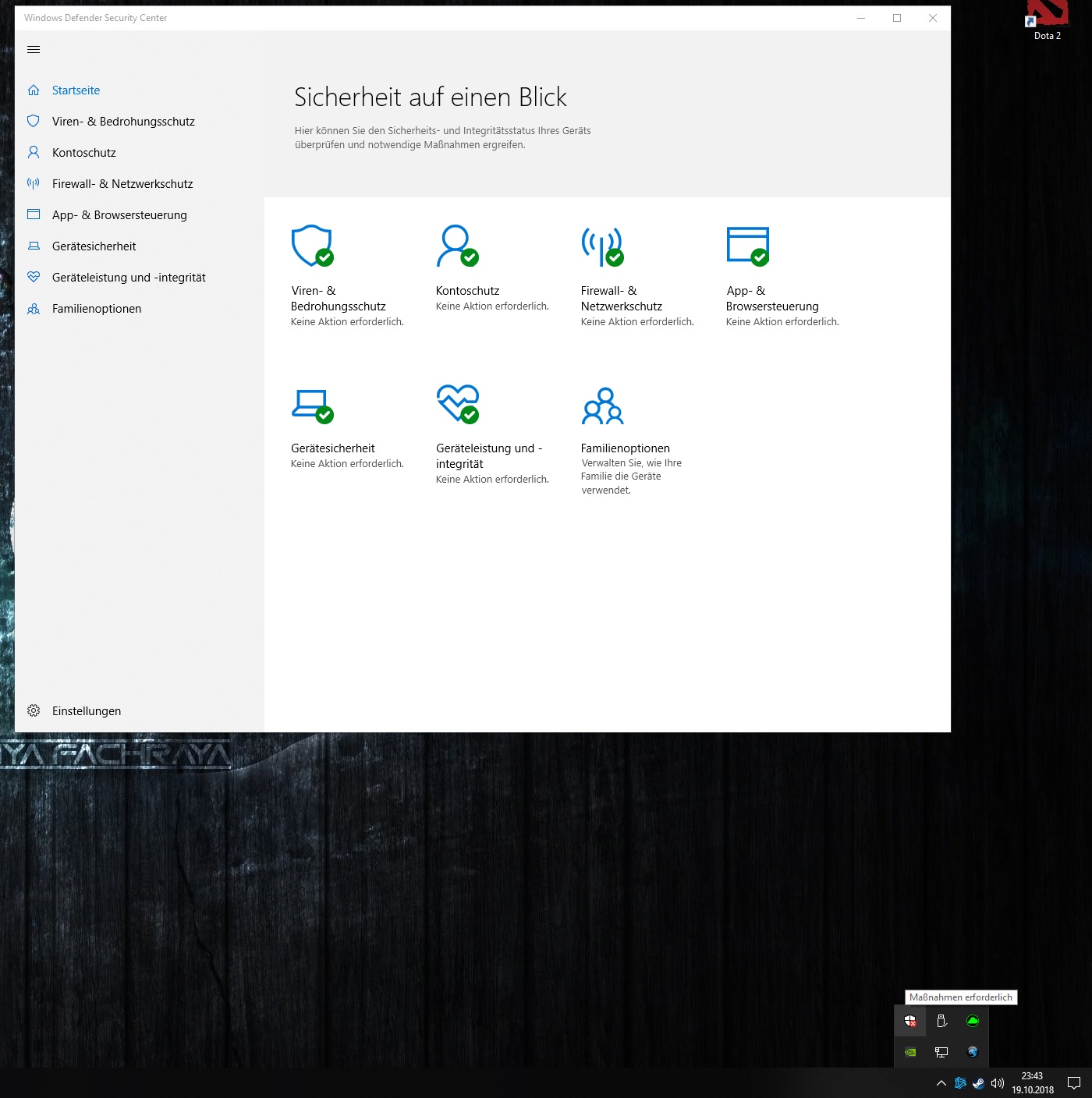This screenshot has width=1092, height=1098.
Task: Open the hamburger navigation menu
Action: pos(34,50)
